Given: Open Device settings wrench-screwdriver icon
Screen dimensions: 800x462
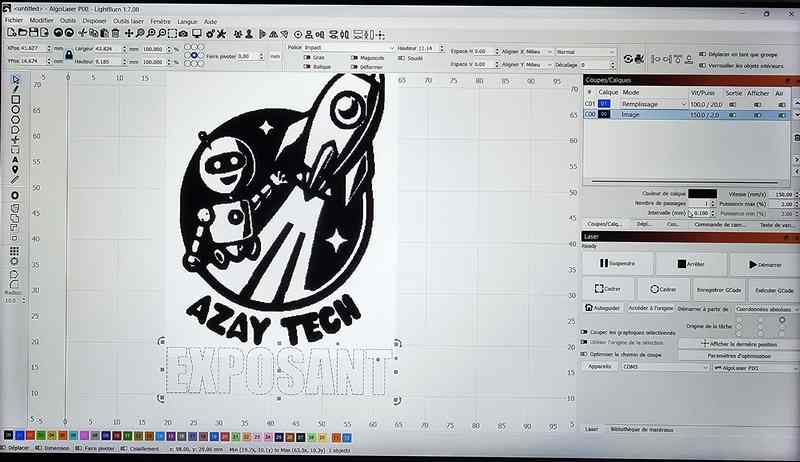Looking at the screenshot, I should [221, 34].
